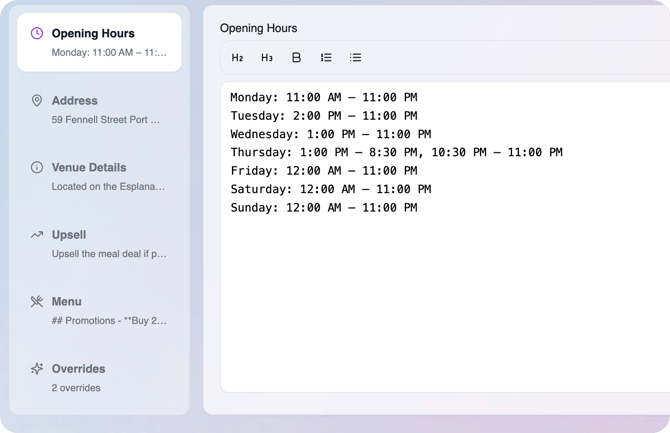Click the 'Located on the Esplana…' preview
This screenshot has width=670, height=433.
pos(108,187)
